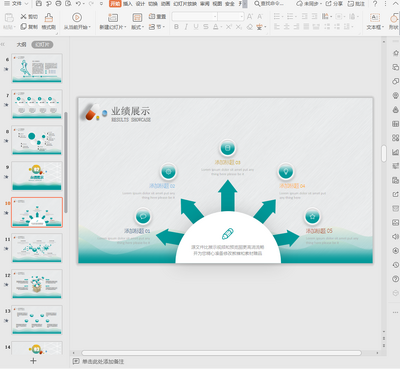This screenshot has width=400, height=369.
Task: Undo the last action
Action: [x=78, y=4]
